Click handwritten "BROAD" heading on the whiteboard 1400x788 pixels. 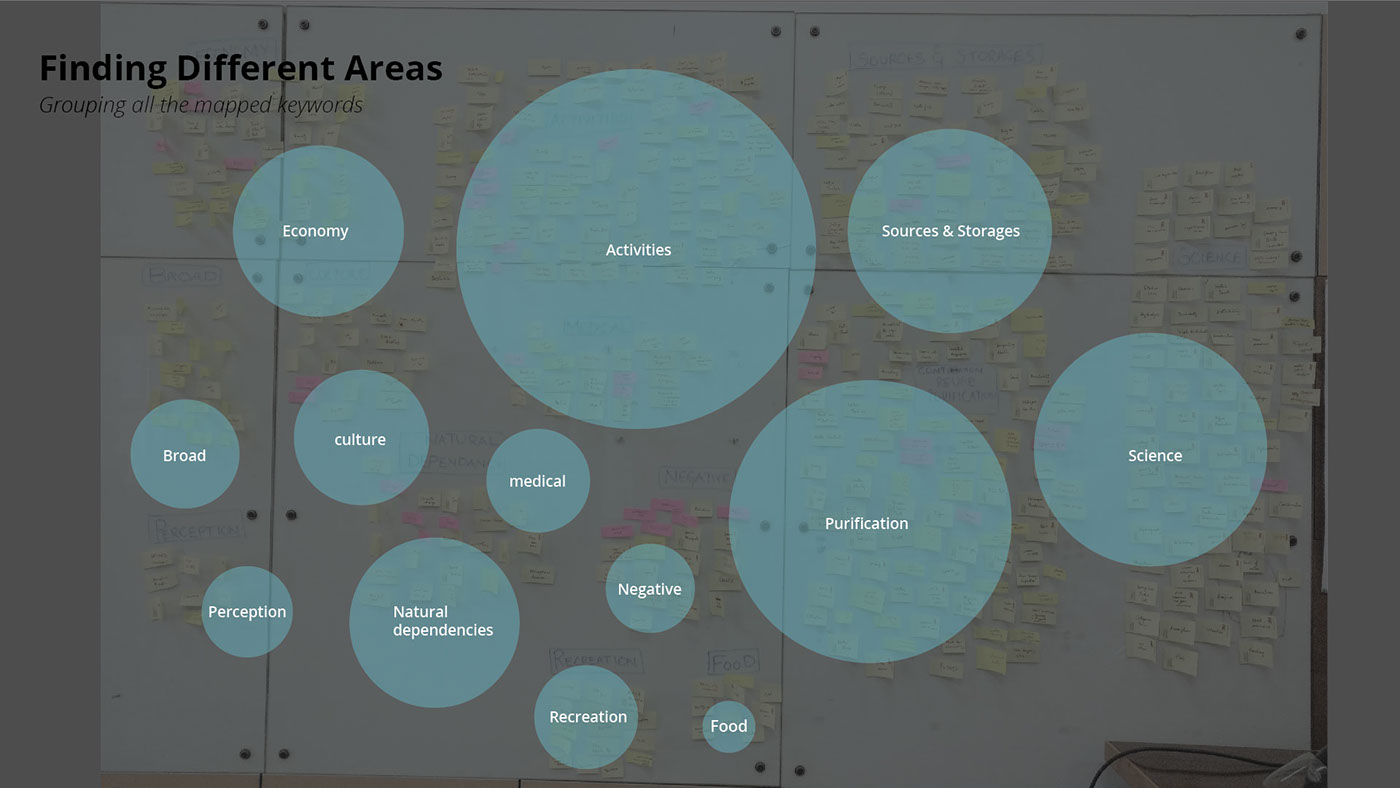pyautogui.click(x=182, y=275)
